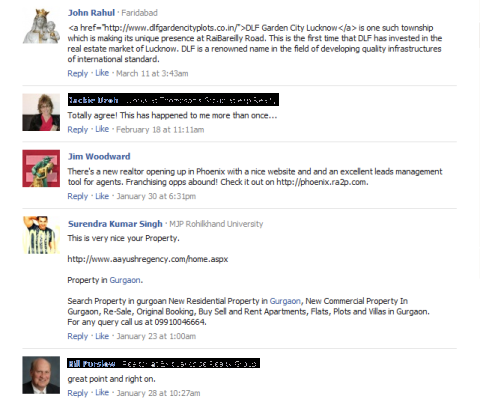Screen dimensions: 480x405
Task: Reply to 'great point and right on' comment
Action: coord(78,393)
